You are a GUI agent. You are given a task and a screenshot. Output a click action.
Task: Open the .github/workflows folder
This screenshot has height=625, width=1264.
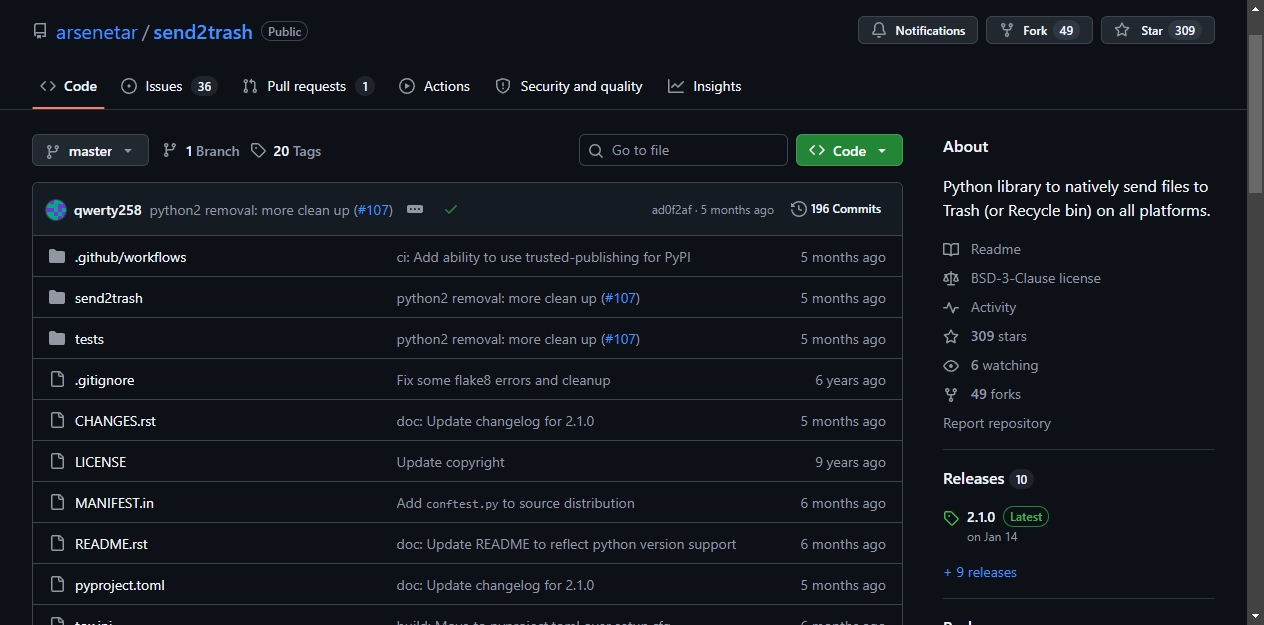tap(130, 257)
